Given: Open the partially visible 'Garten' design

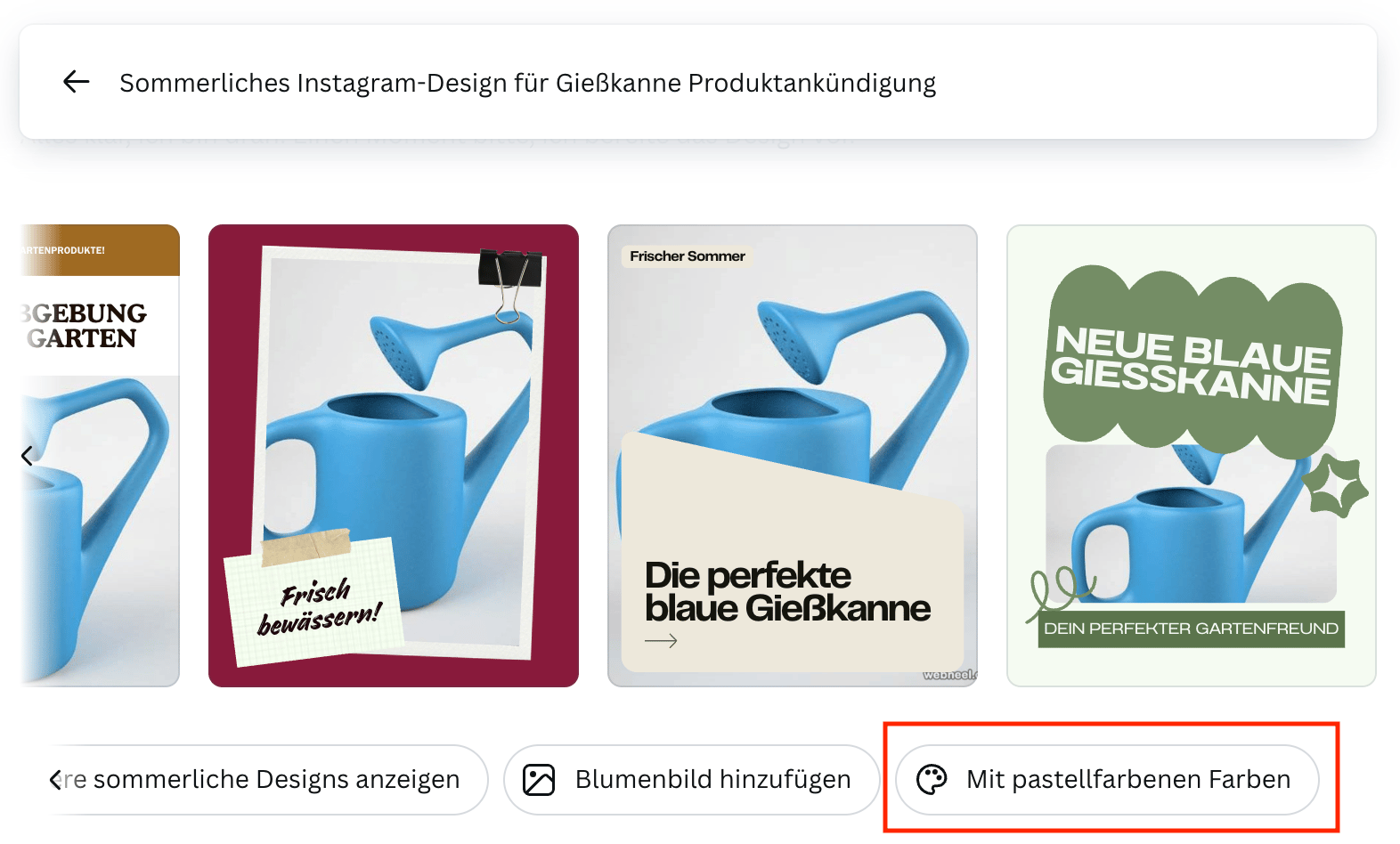Looking at the screenshot, I should pos(100,456).
